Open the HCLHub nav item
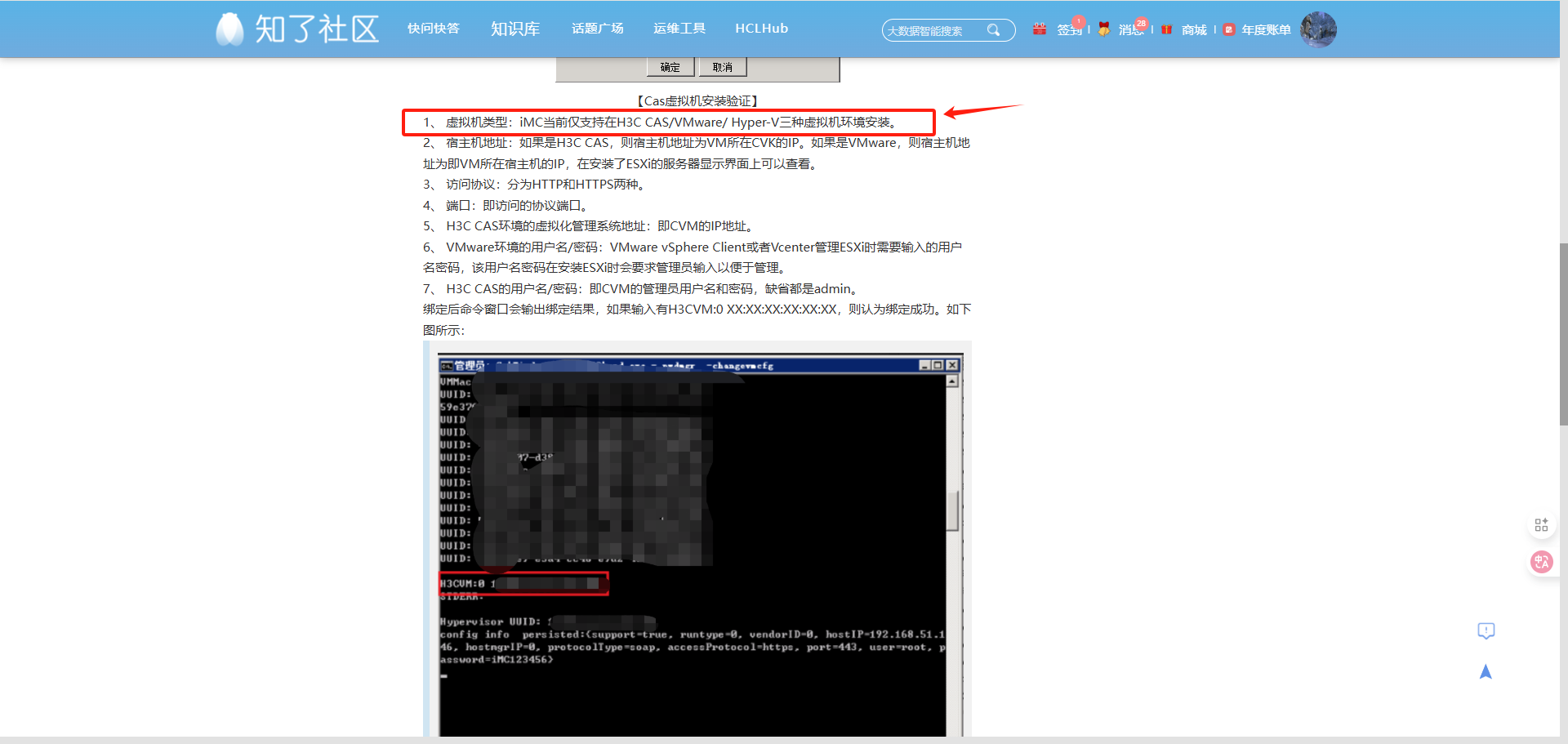The width and height of the screenshot is (1568, 744). [x=761, y=29]
